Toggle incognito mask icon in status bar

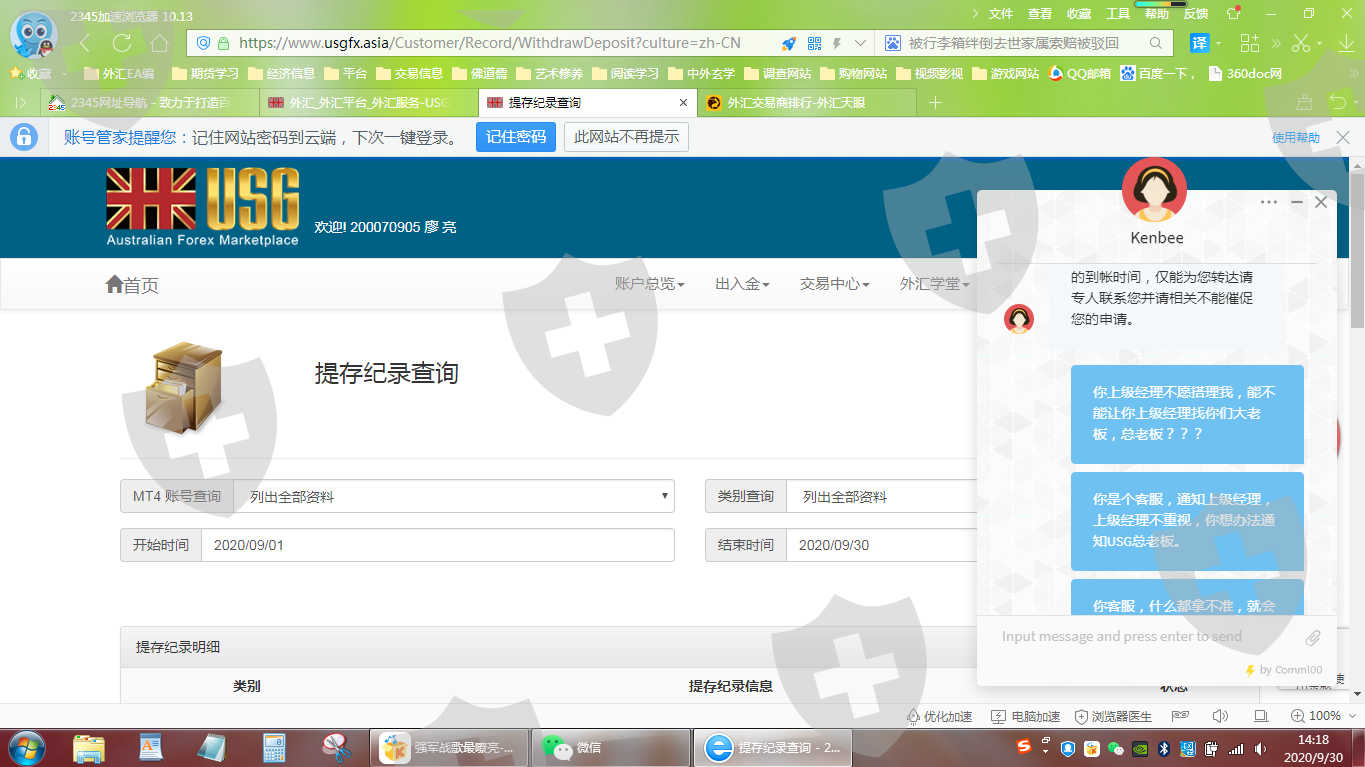point(1181,716)
